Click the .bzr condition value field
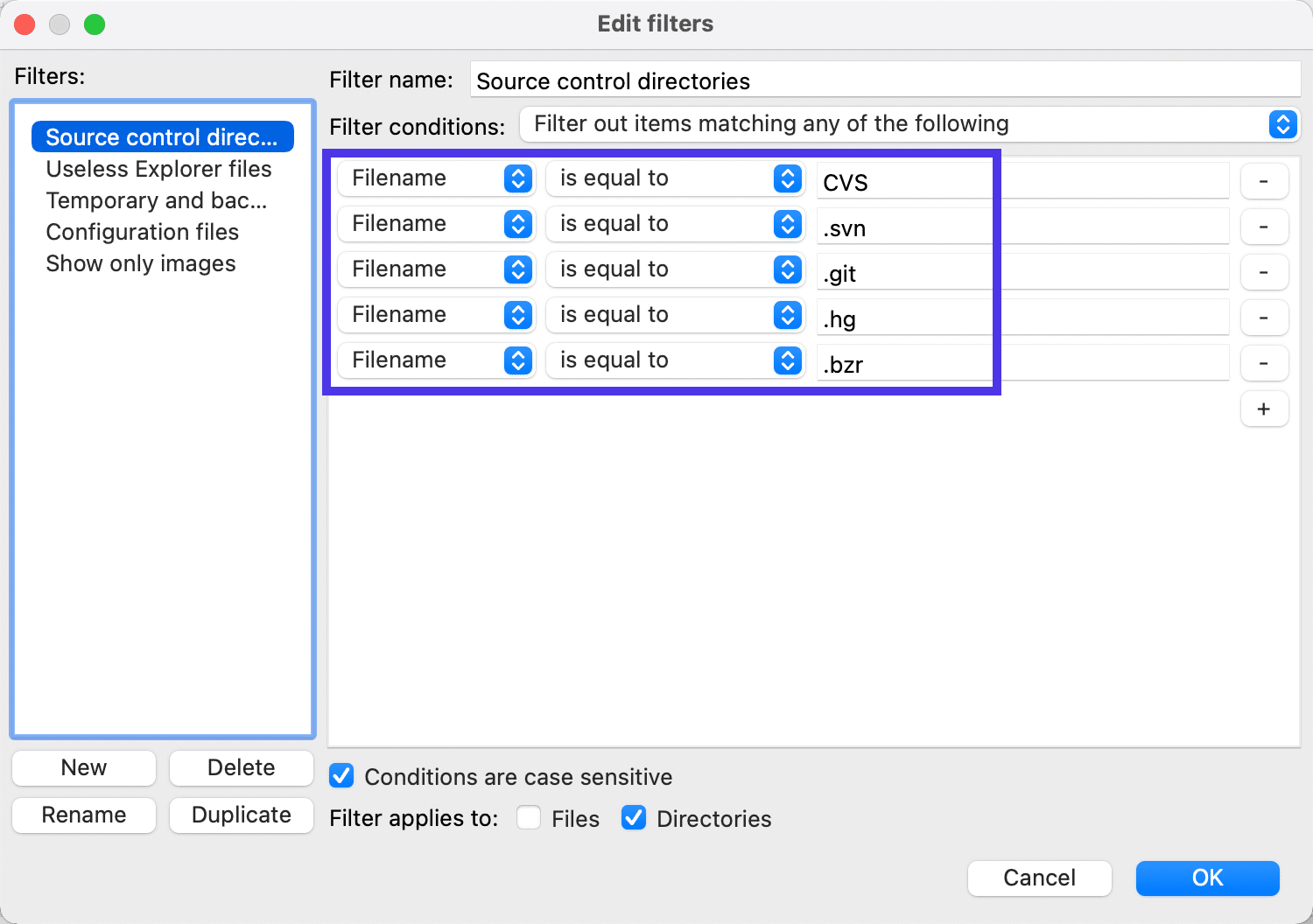The width and height of the screenshot is (1313, 924). pos(1022,364)
